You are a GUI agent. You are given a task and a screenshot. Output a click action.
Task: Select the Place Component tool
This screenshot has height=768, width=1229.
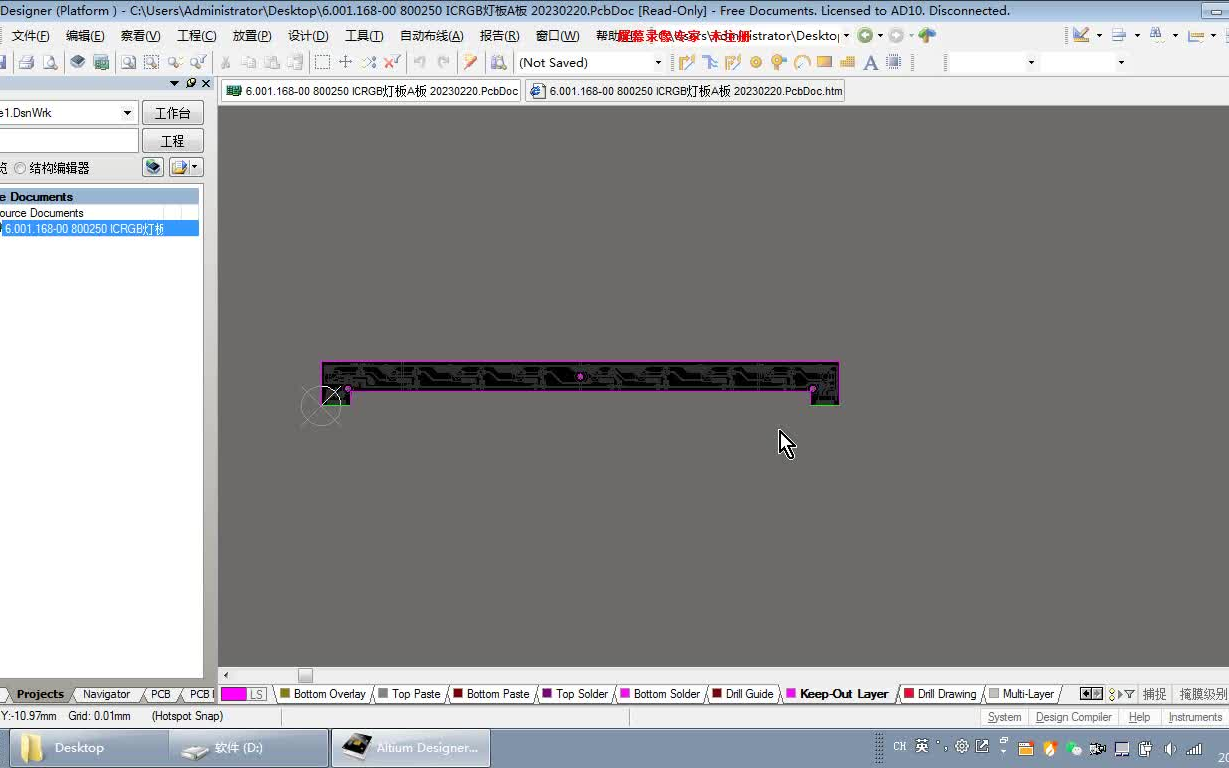(893, 62)
